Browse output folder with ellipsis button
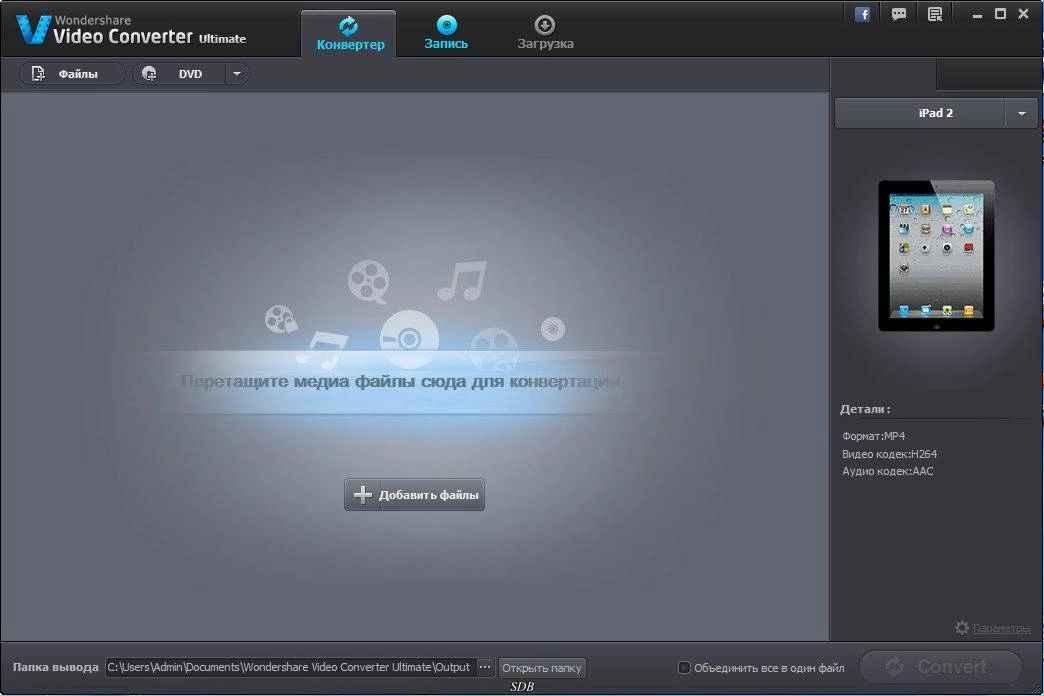Image resolution: width=1044 pixels, height=696 pixels. click(485, 667)
